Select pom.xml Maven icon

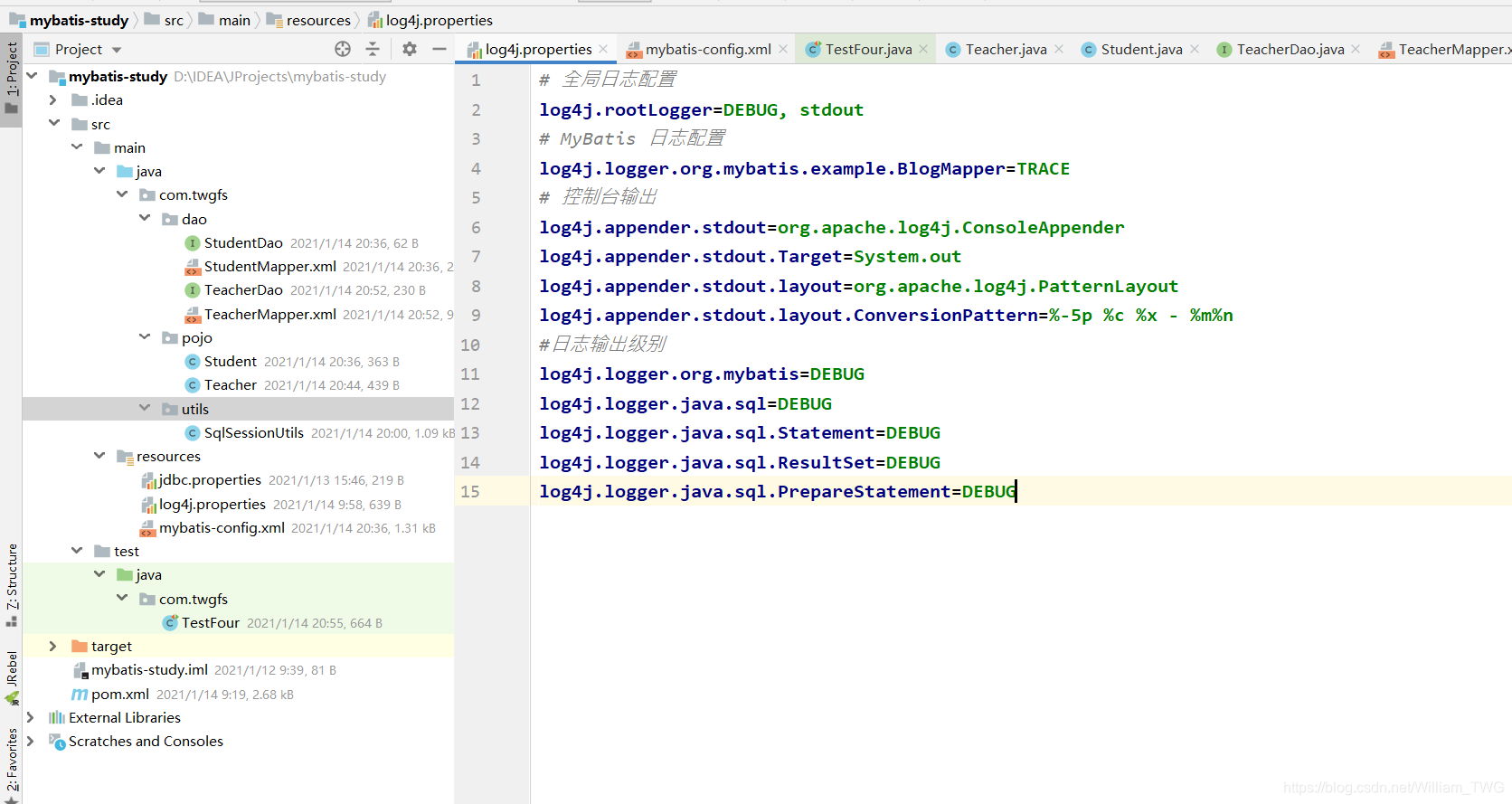click(x=80, y=694)
